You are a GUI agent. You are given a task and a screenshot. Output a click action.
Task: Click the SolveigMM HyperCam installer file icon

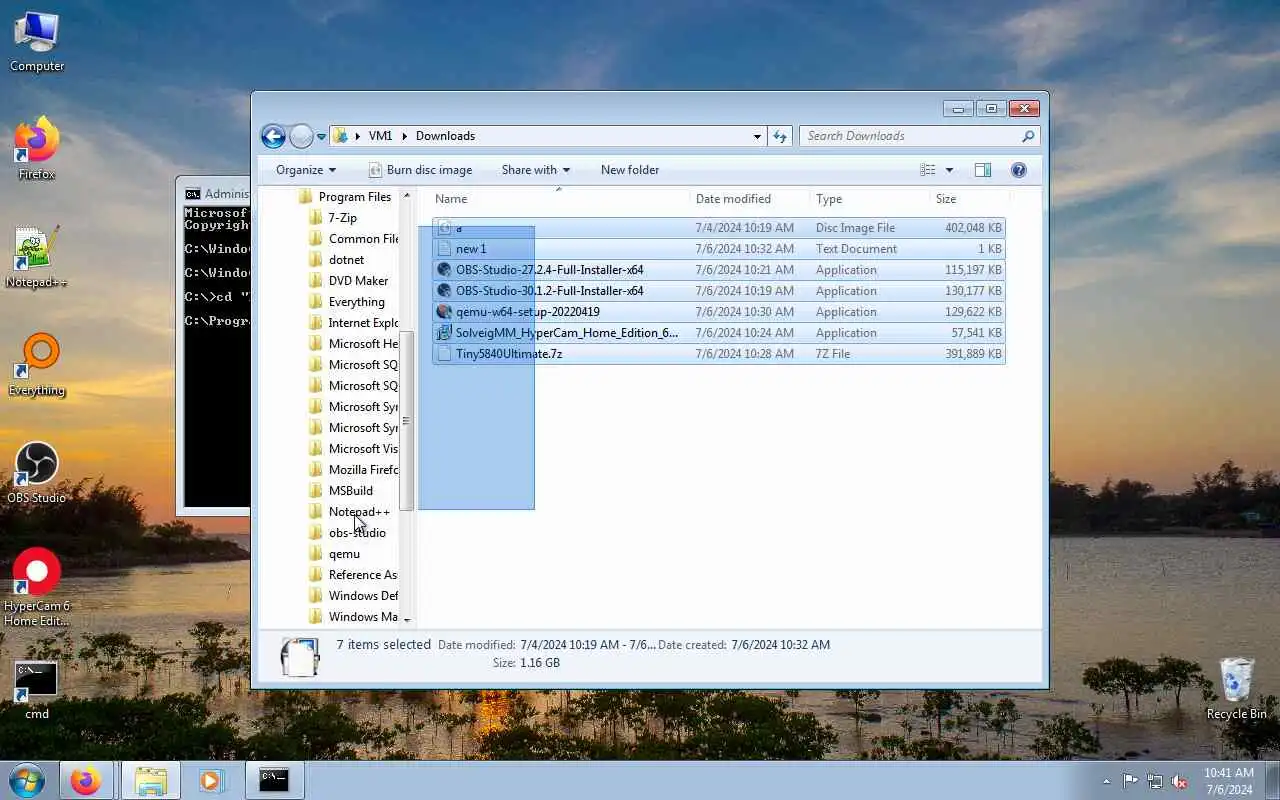[445, 333]
